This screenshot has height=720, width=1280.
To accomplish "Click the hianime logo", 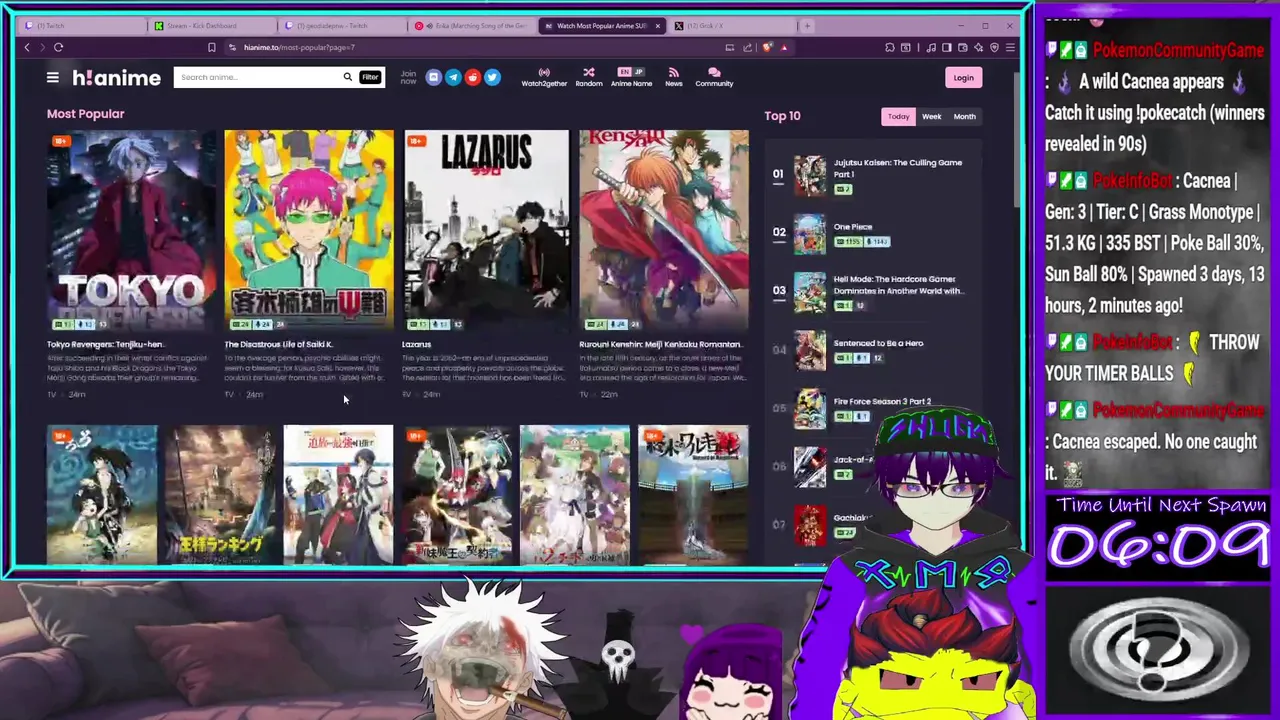I will tap(116, 77).
